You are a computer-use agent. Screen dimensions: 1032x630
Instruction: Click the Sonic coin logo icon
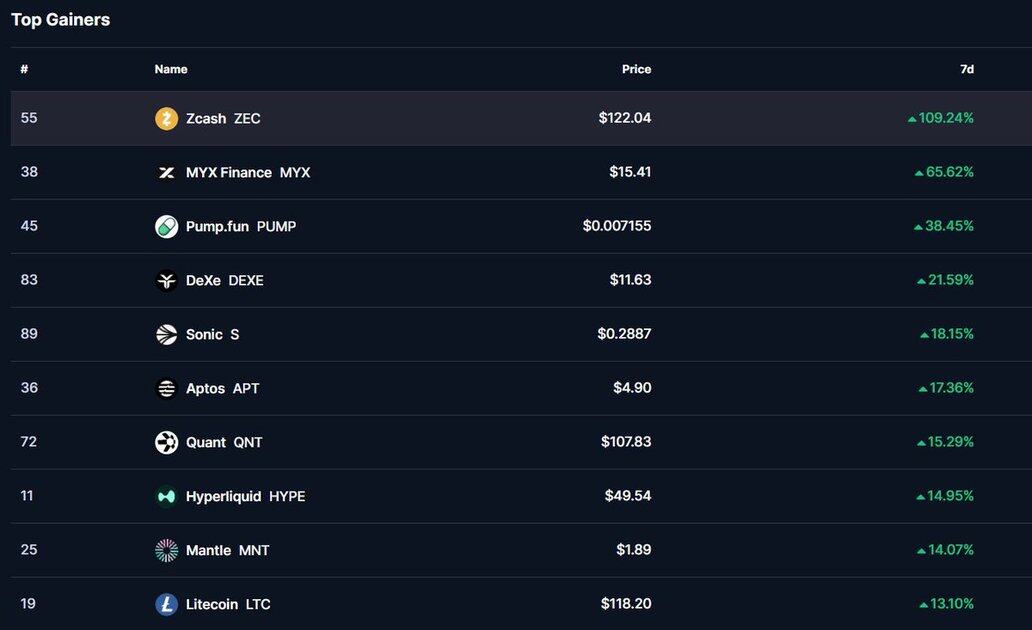[x=166, y=335]
